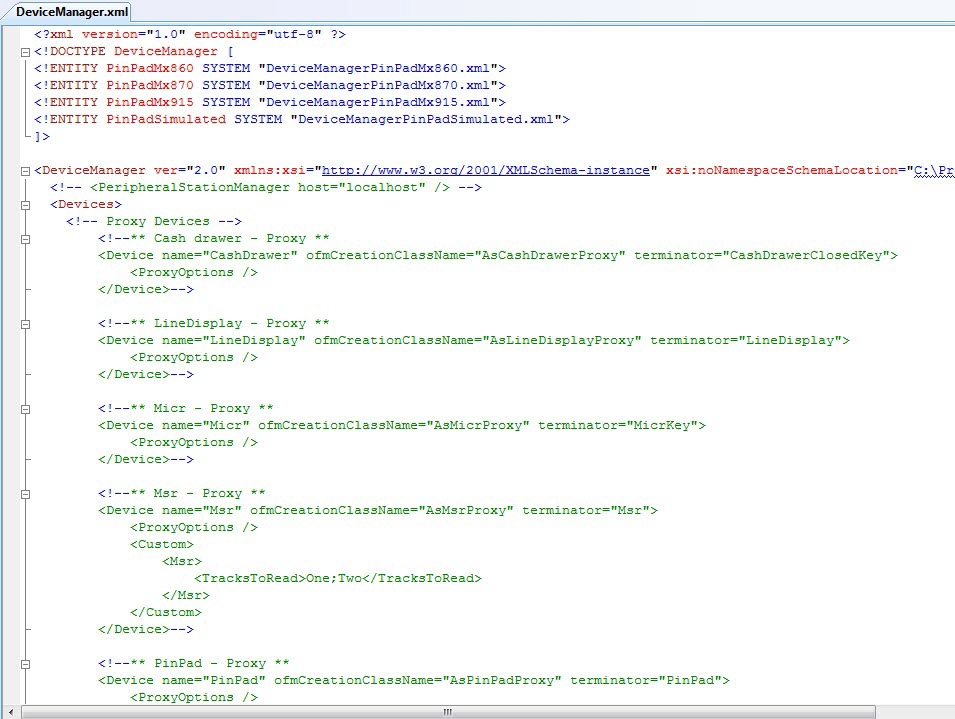Collapse the Micr Proxy comment block
Screen dimensions: 955x719
coord(25,409)
